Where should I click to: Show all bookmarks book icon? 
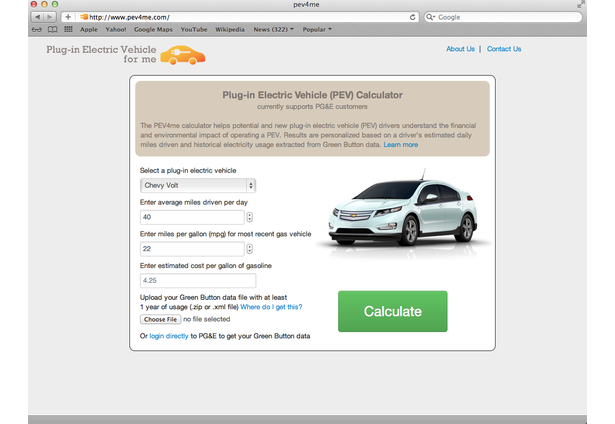tap(53, 29)
